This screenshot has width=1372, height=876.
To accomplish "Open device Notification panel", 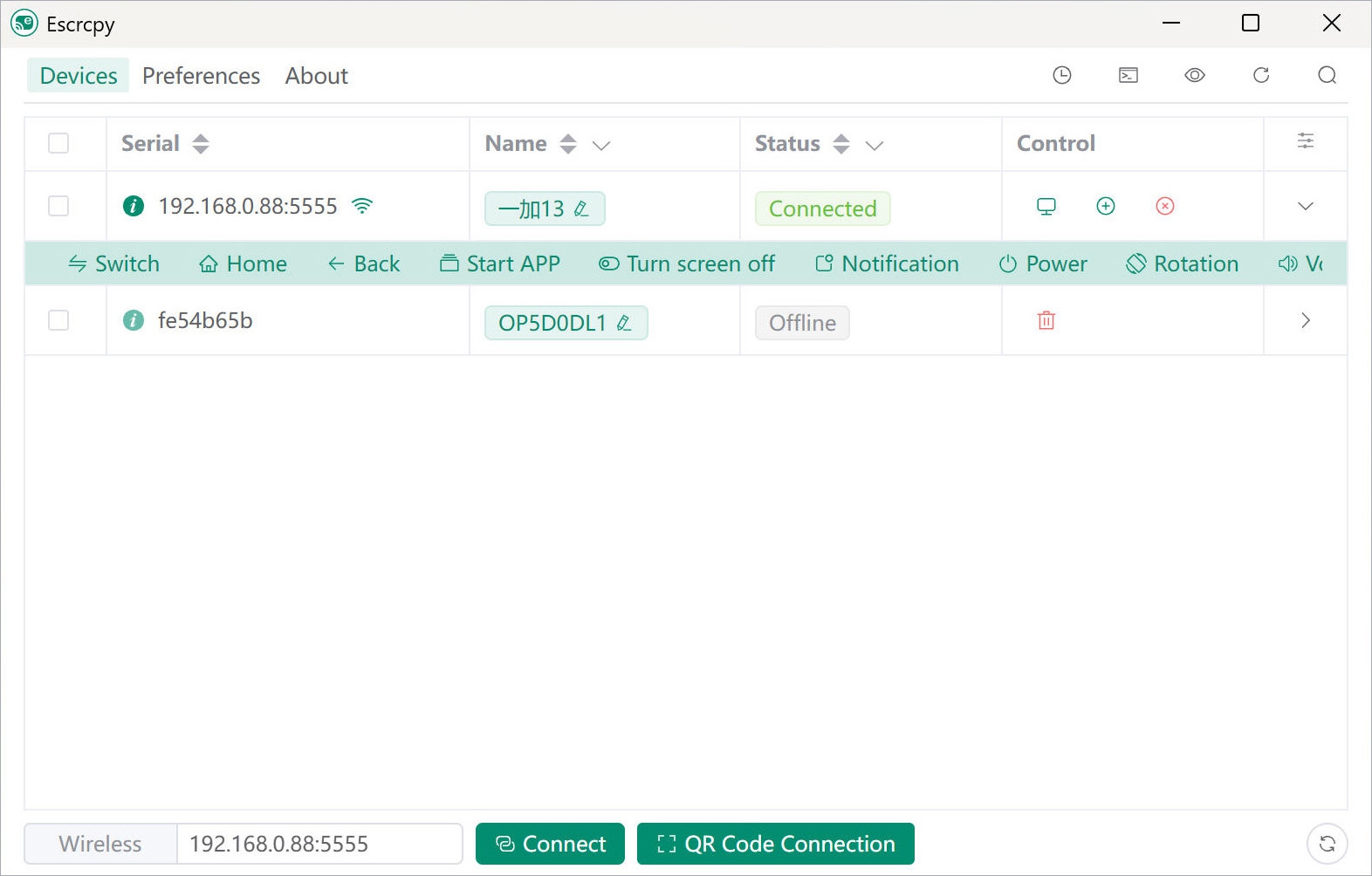I will [887, 263].
